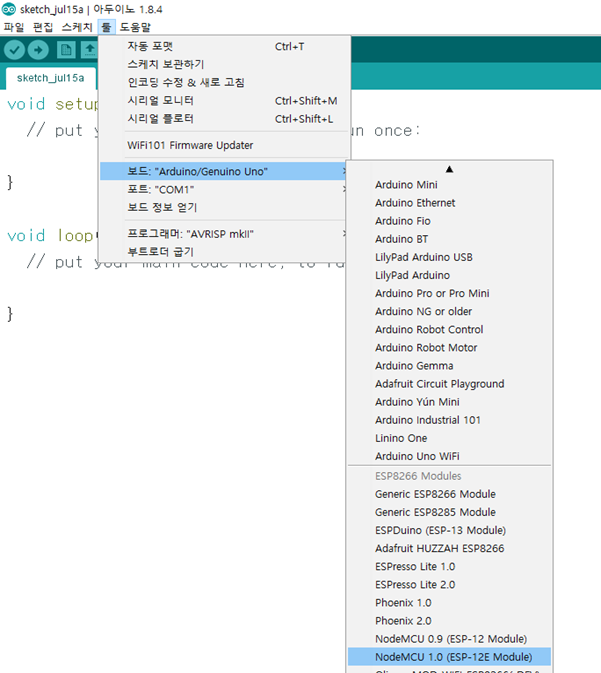The width and height of the screenshot is (601, 673).
Task: Click the up arrow to scroll the board list
Action: click(x=449, y=169)
